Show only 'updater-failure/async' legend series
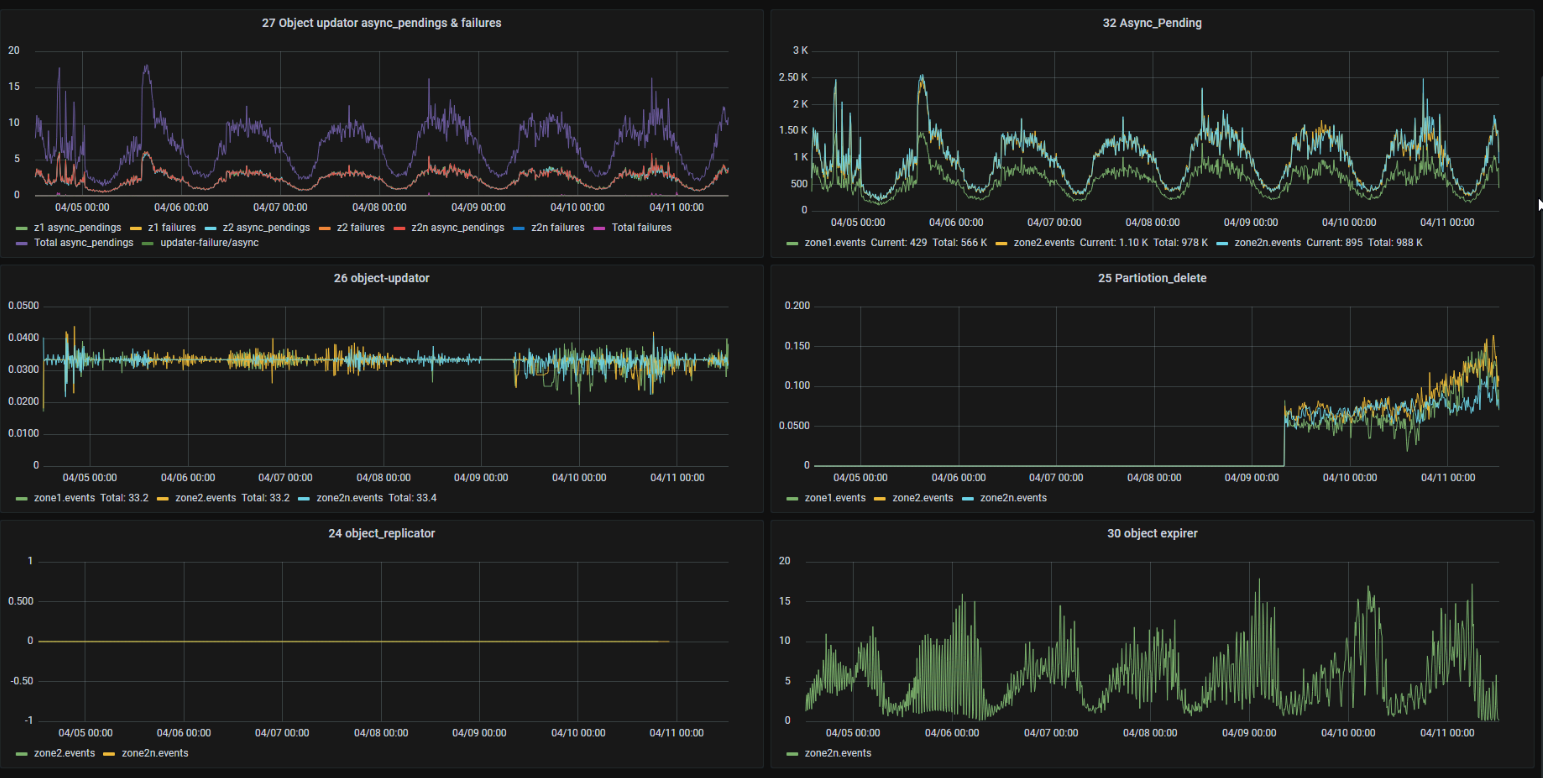This screenshot has width=1543, height=778. 209,243
